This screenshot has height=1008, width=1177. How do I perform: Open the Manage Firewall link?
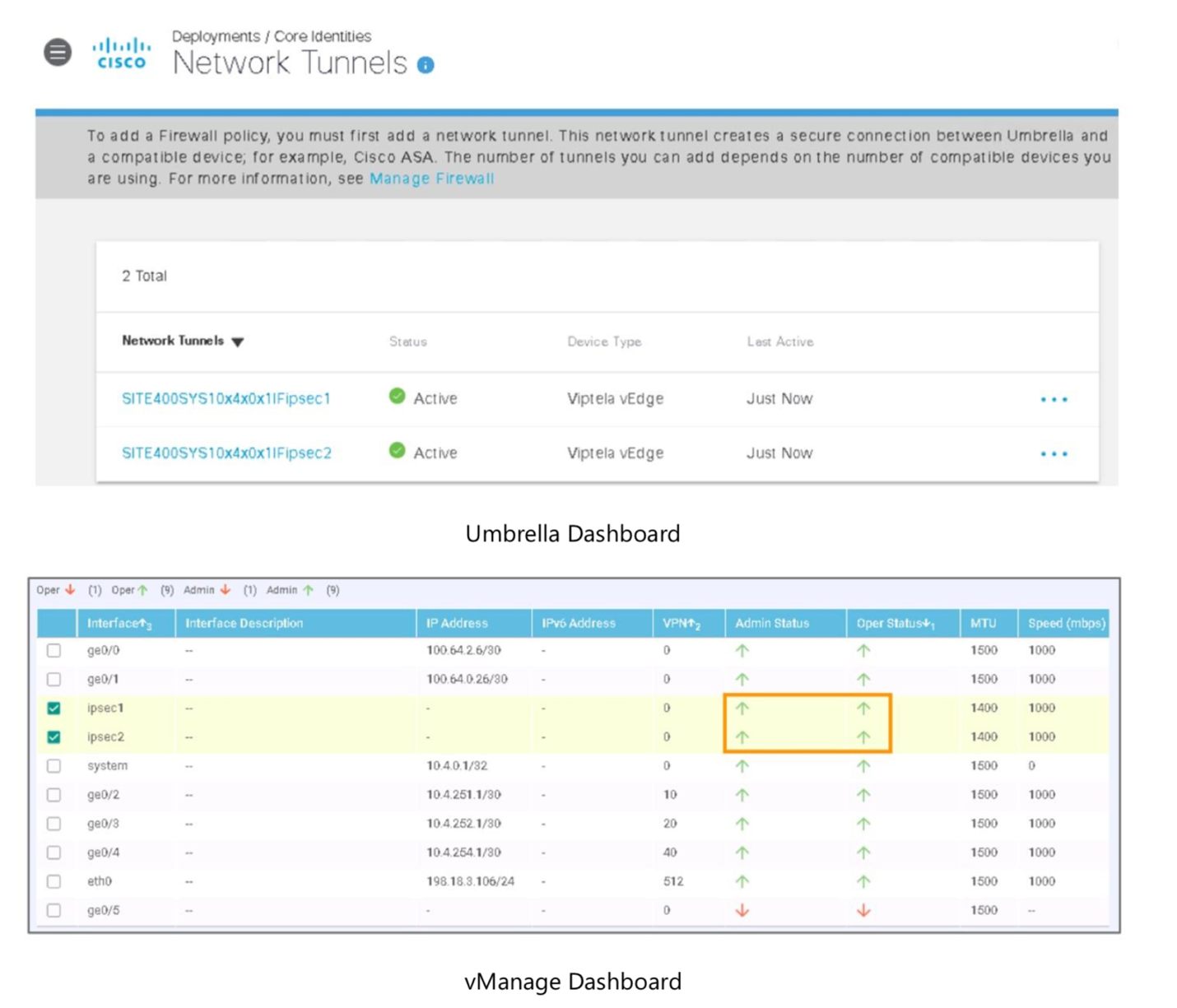point(431,179)
